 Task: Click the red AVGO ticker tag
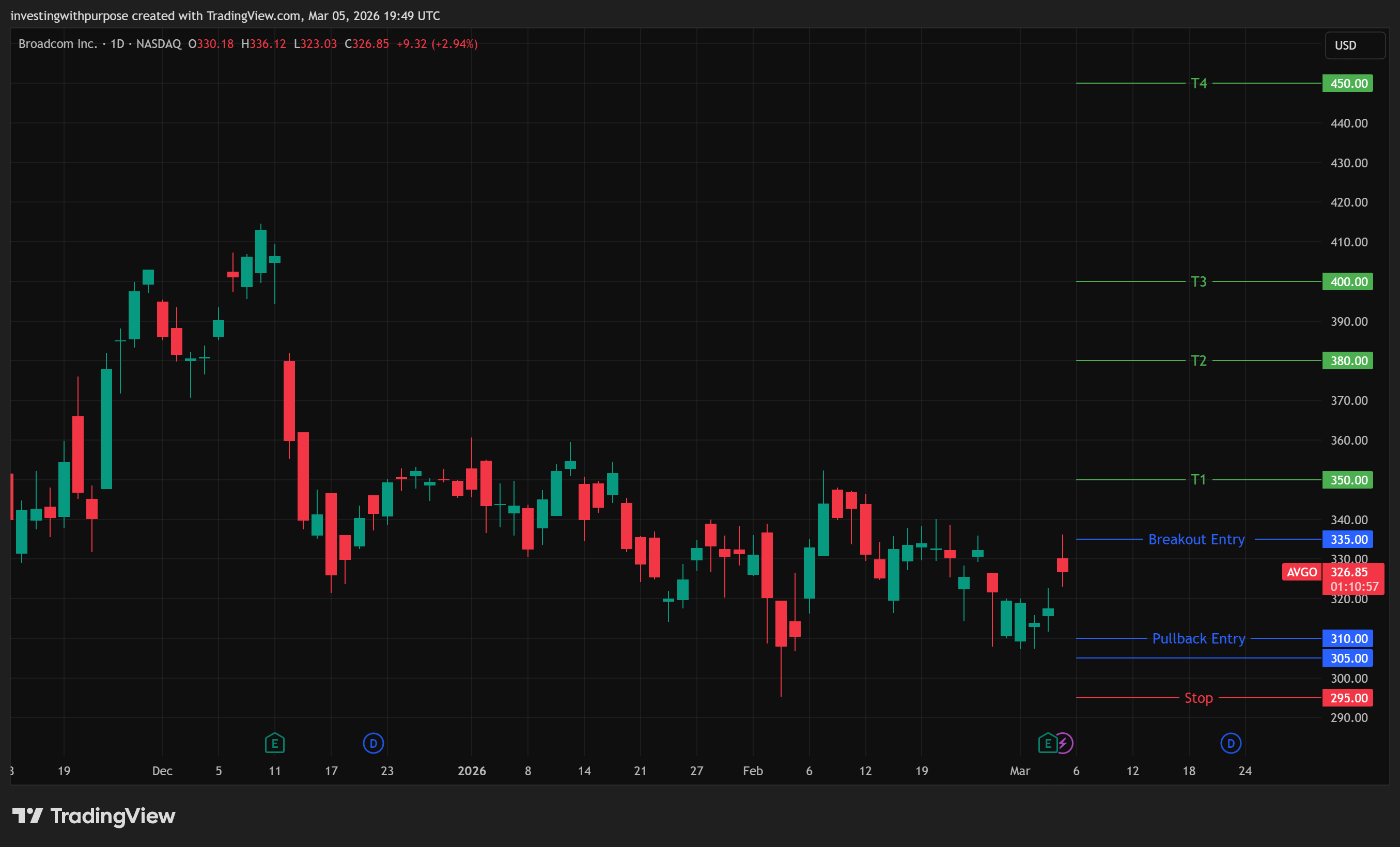[x=1302, y=572]
